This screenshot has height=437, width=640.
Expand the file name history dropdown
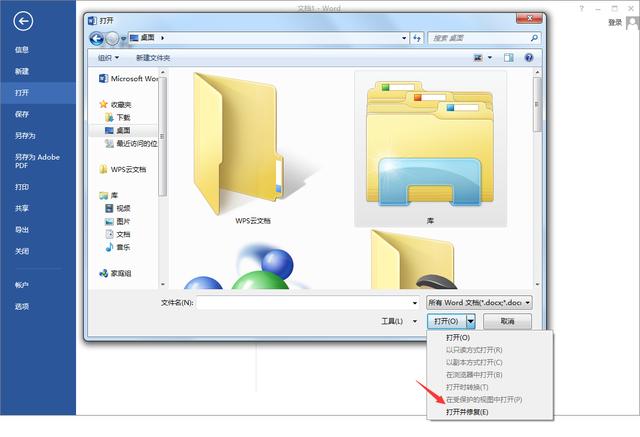point(415,303)
